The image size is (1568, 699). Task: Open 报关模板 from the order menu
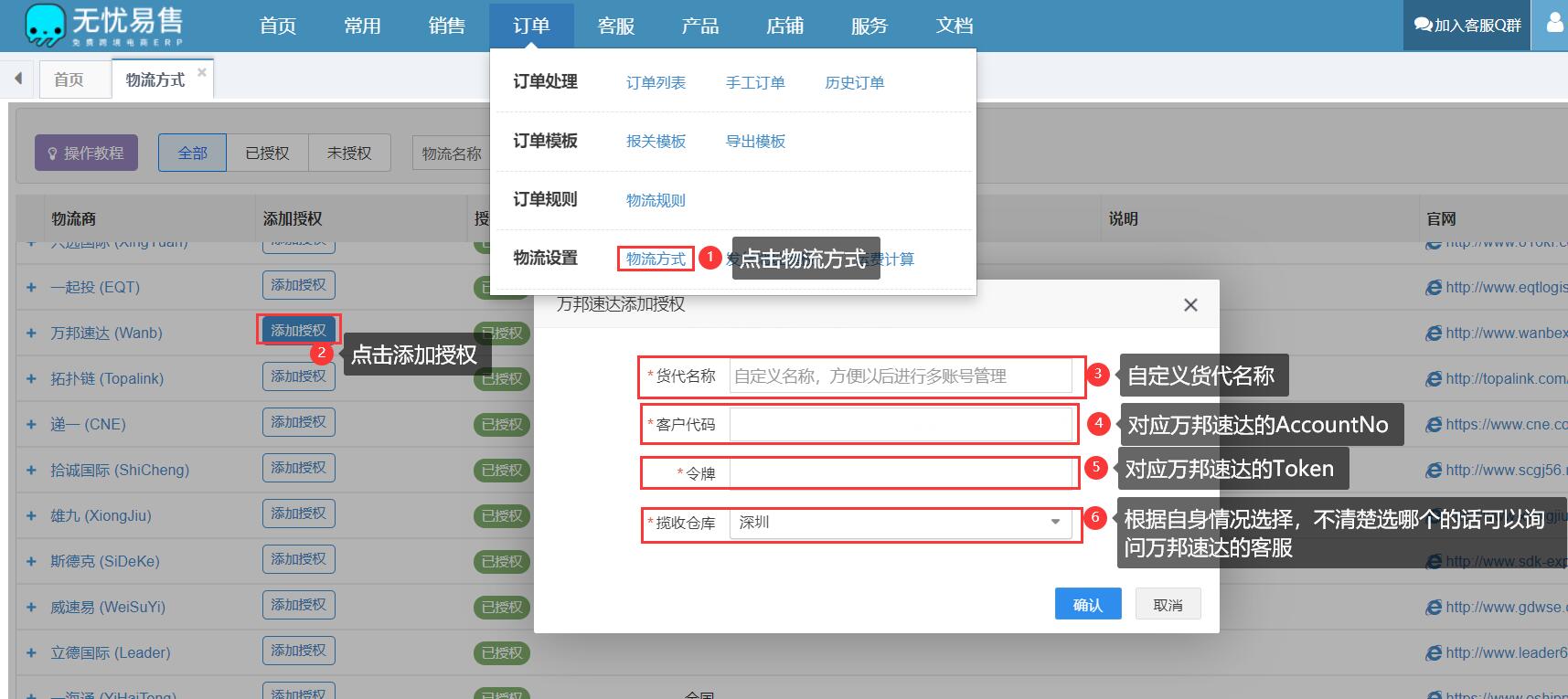(656, 141)
